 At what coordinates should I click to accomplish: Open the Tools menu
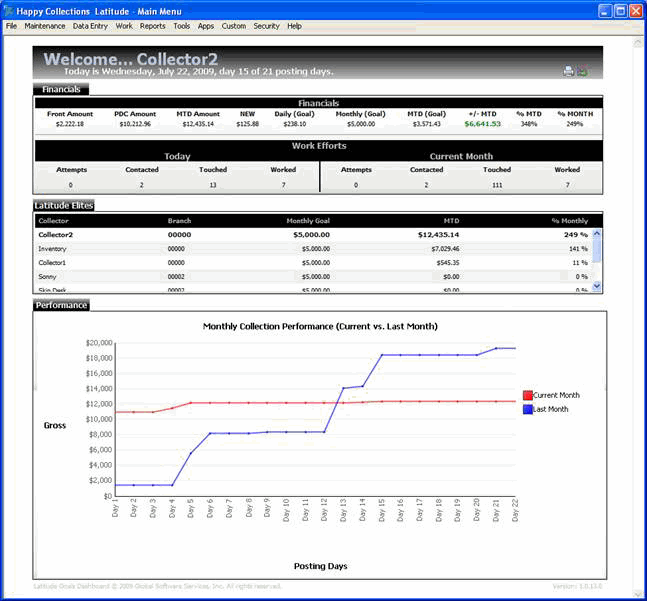pyautogui.click(x=182, y=26)
